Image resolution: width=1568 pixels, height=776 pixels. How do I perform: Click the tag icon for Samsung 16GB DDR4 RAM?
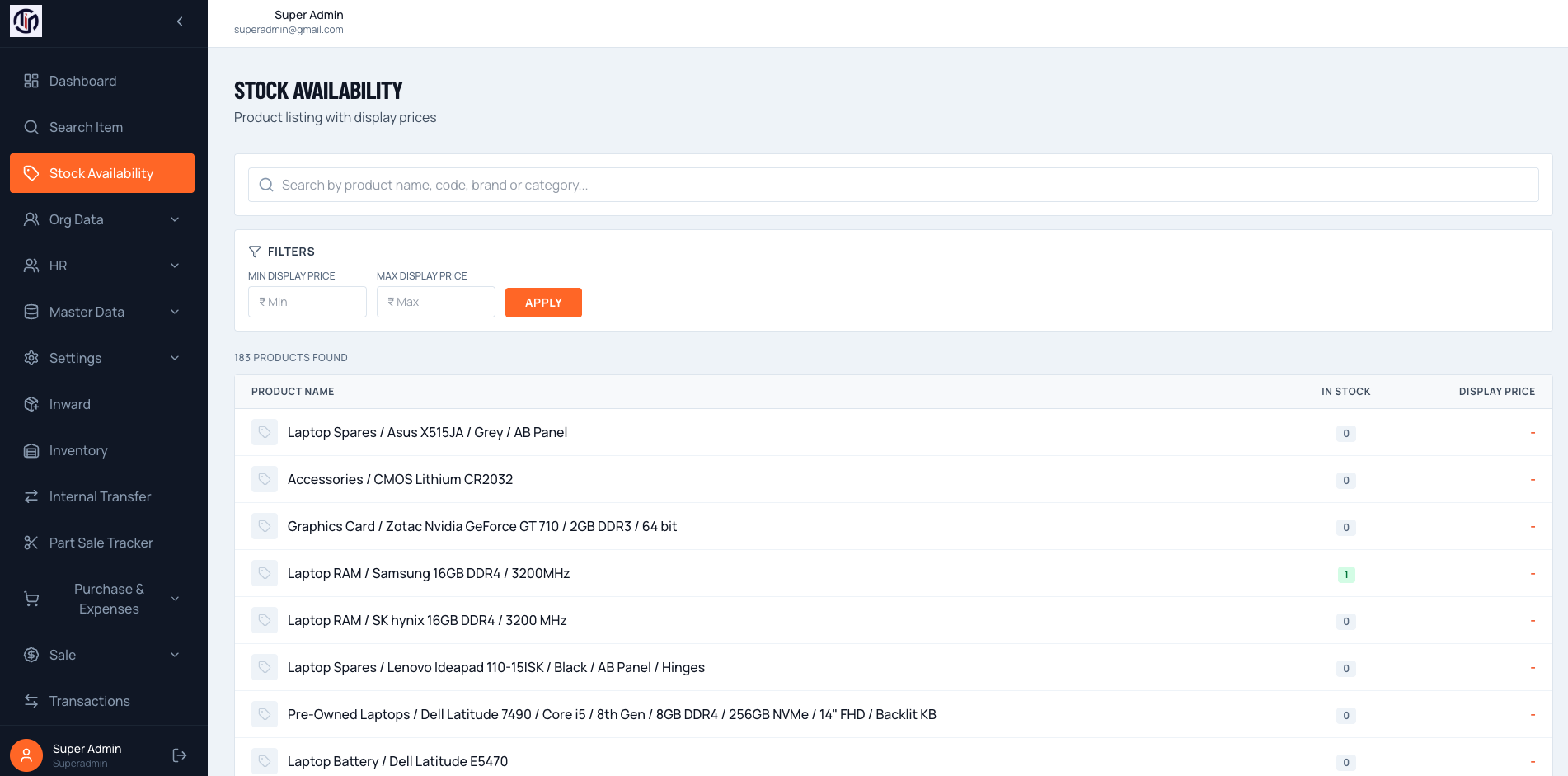265,573
